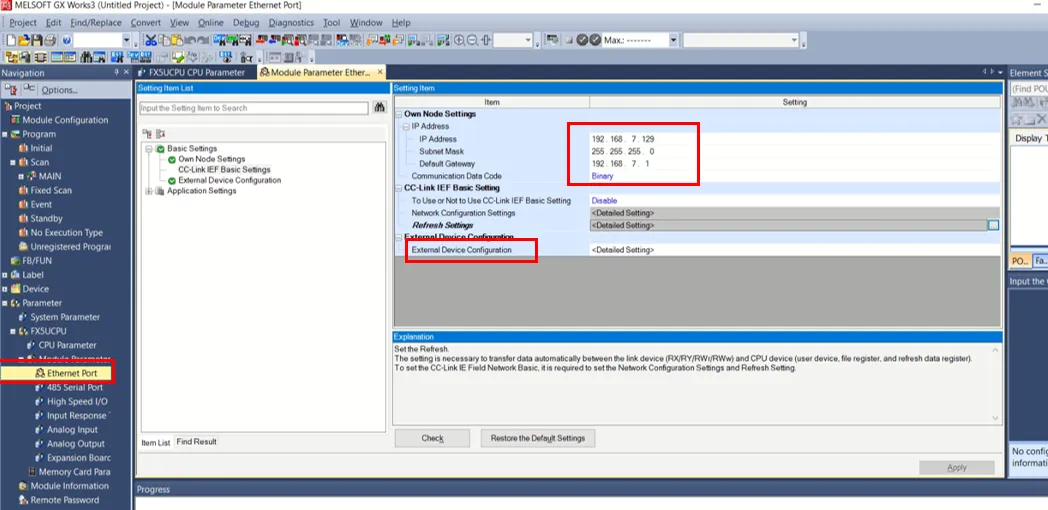Click the New project icon
The image size is (1048, 510).
click(11, 40)
